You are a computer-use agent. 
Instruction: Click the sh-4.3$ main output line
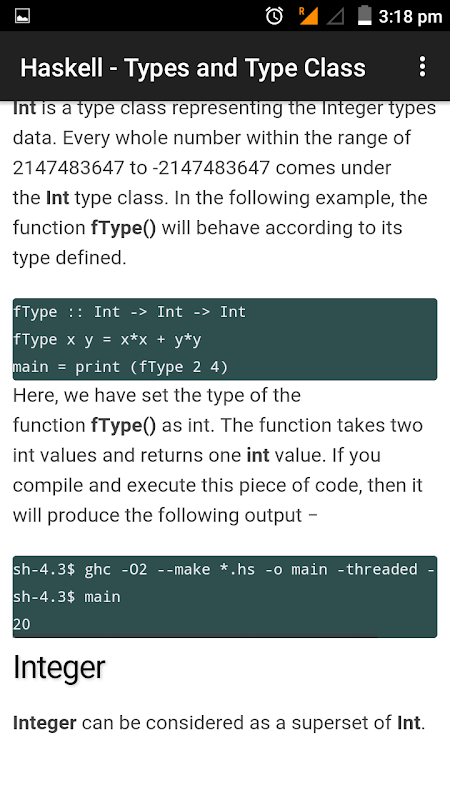(67, 596)
